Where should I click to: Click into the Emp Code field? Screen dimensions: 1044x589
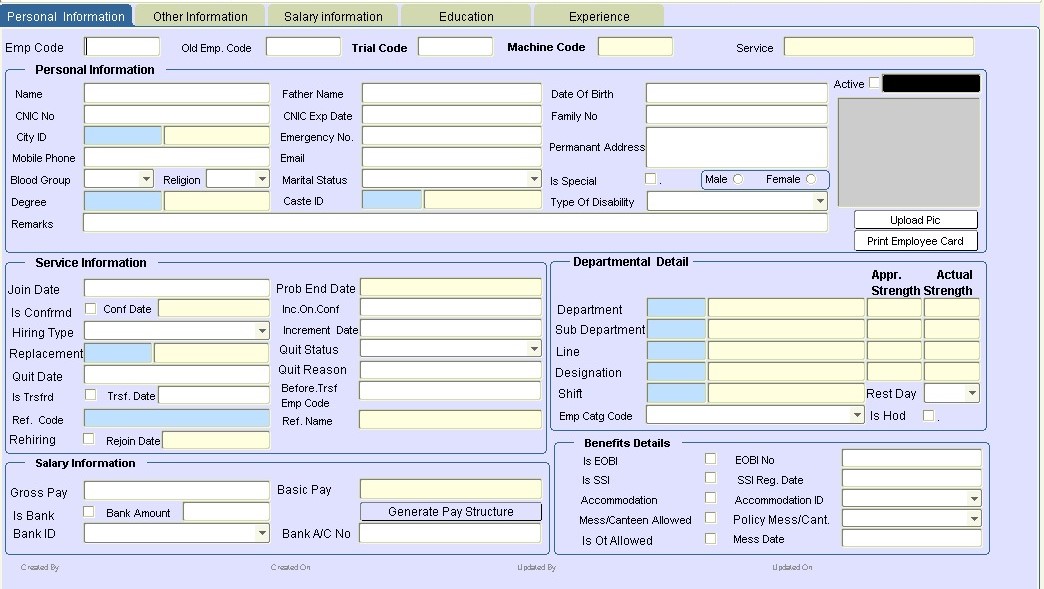(x=122, y=47)
